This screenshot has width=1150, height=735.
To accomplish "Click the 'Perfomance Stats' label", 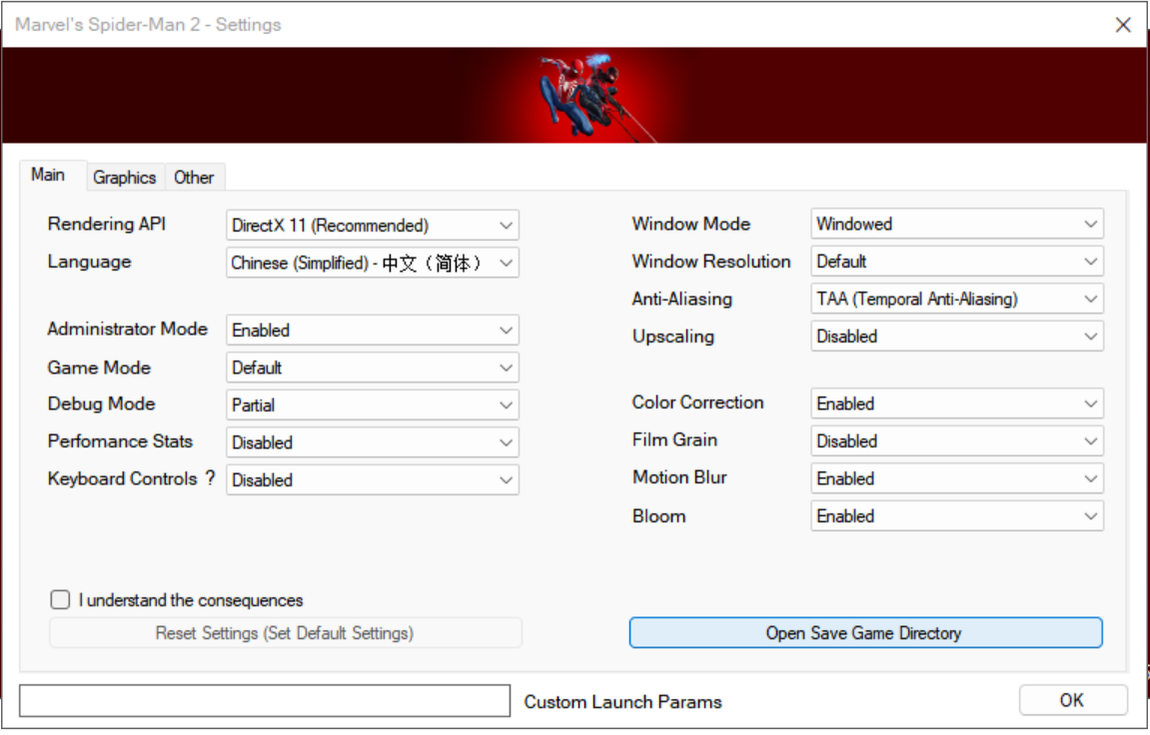I will (120, 441).
